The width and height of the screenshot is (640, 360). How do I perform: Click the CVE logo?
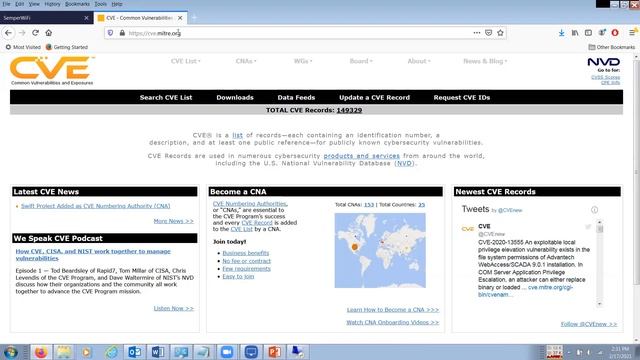click(x=52, y=71)
